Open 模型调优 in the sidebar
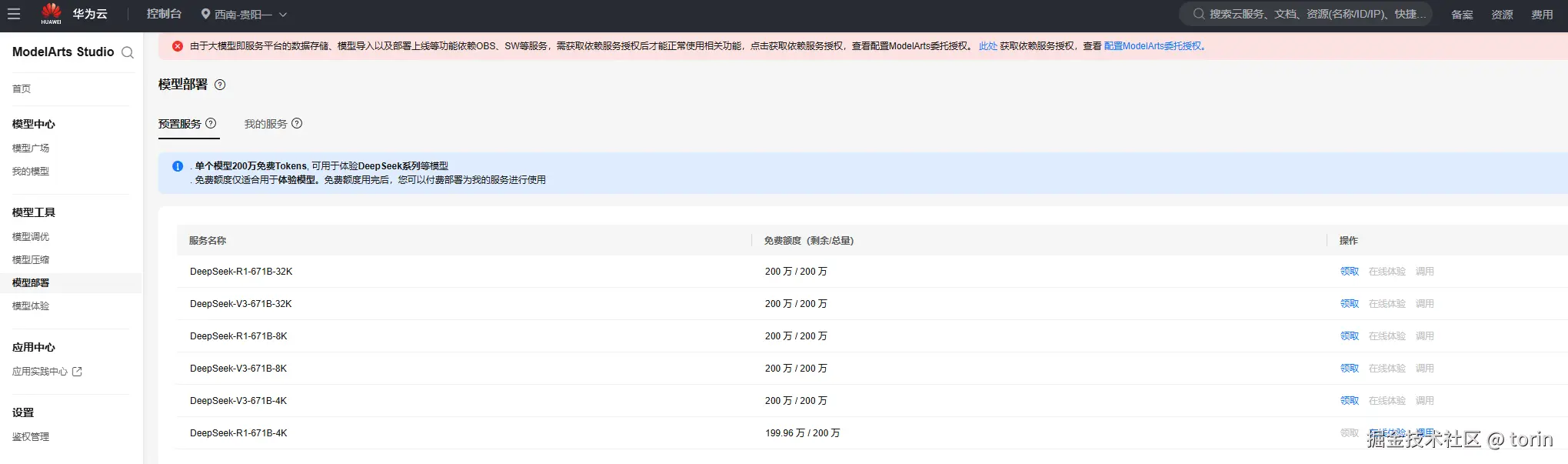1568x464 pixels. [x=31, y=236]
